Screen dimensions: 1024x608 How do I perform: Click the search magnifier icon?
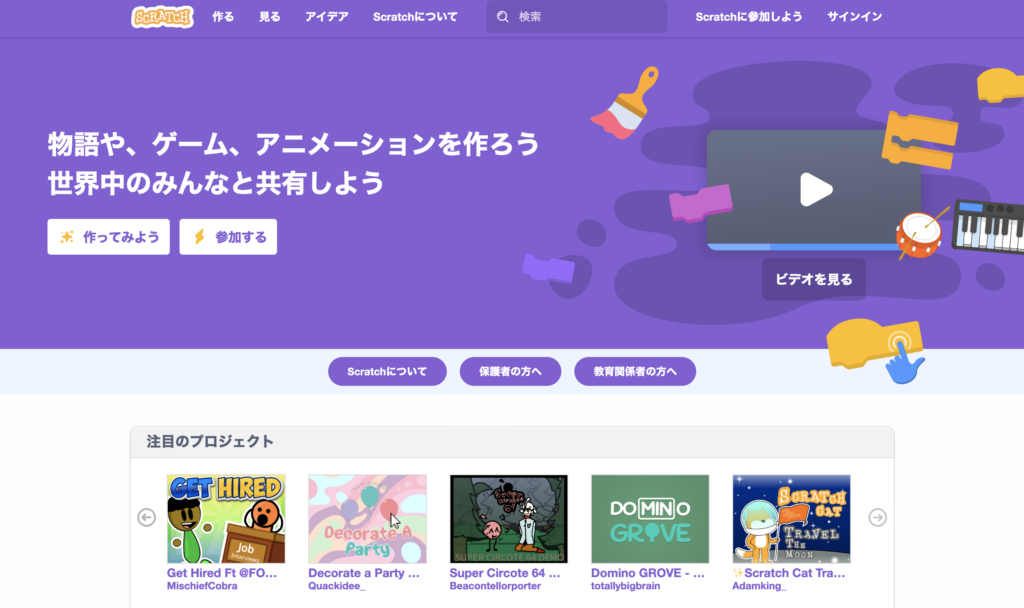point(502,16)
